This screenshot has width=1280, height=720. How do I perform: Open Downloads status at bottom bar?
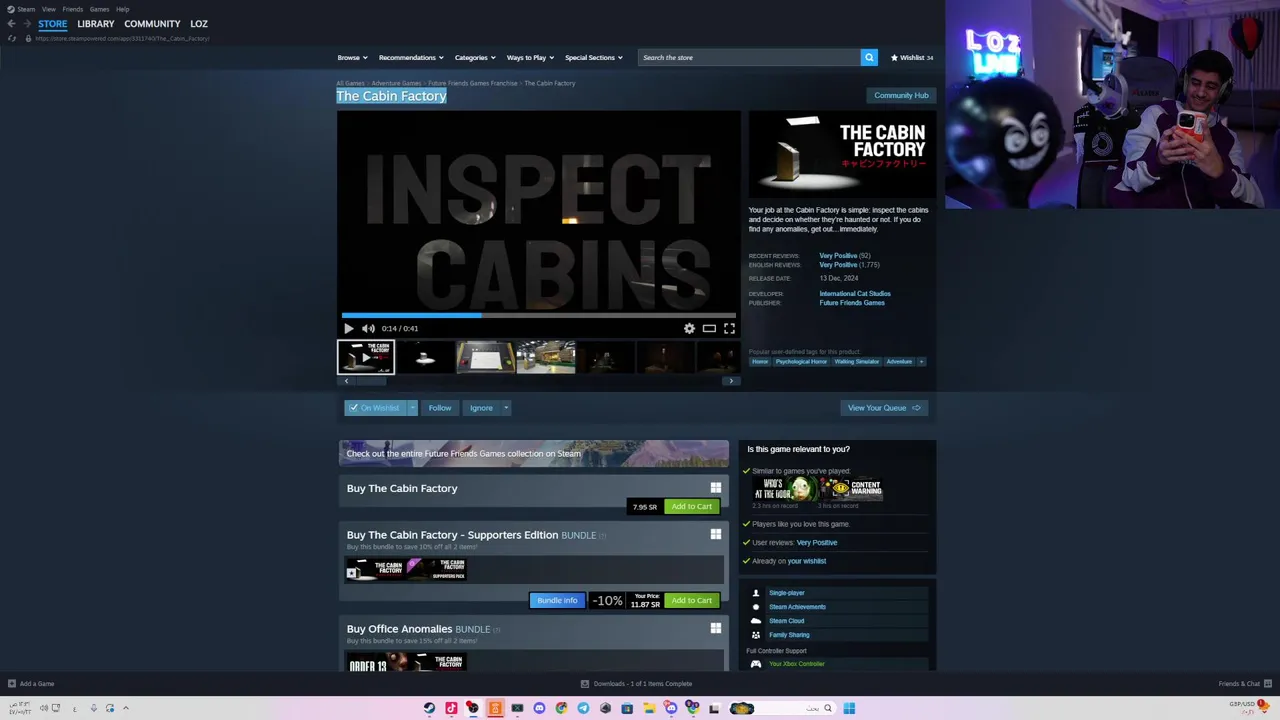[x=637, y=684]
